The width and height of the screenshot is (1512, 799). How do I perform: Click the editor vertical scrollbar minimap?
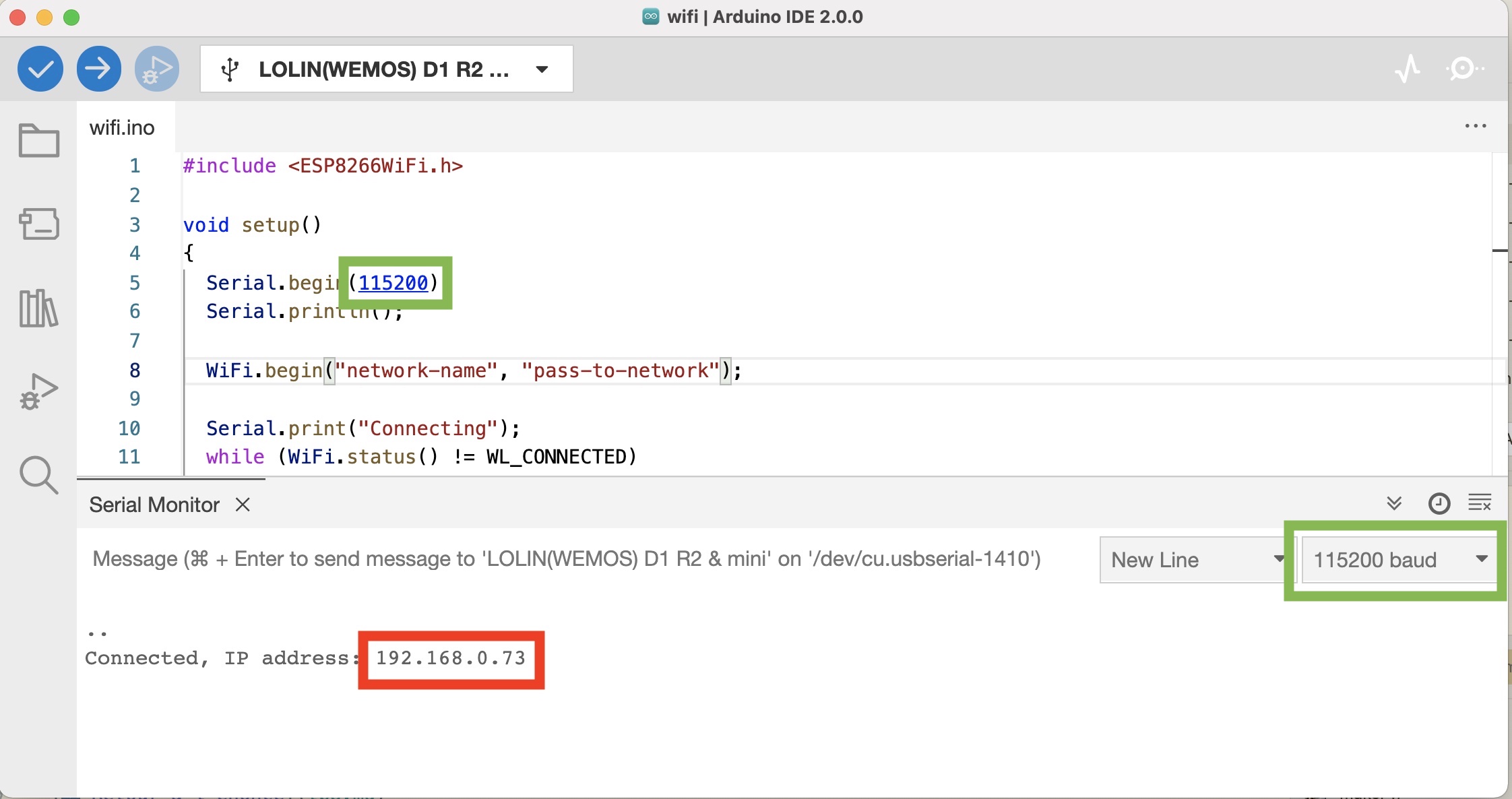1499,313
